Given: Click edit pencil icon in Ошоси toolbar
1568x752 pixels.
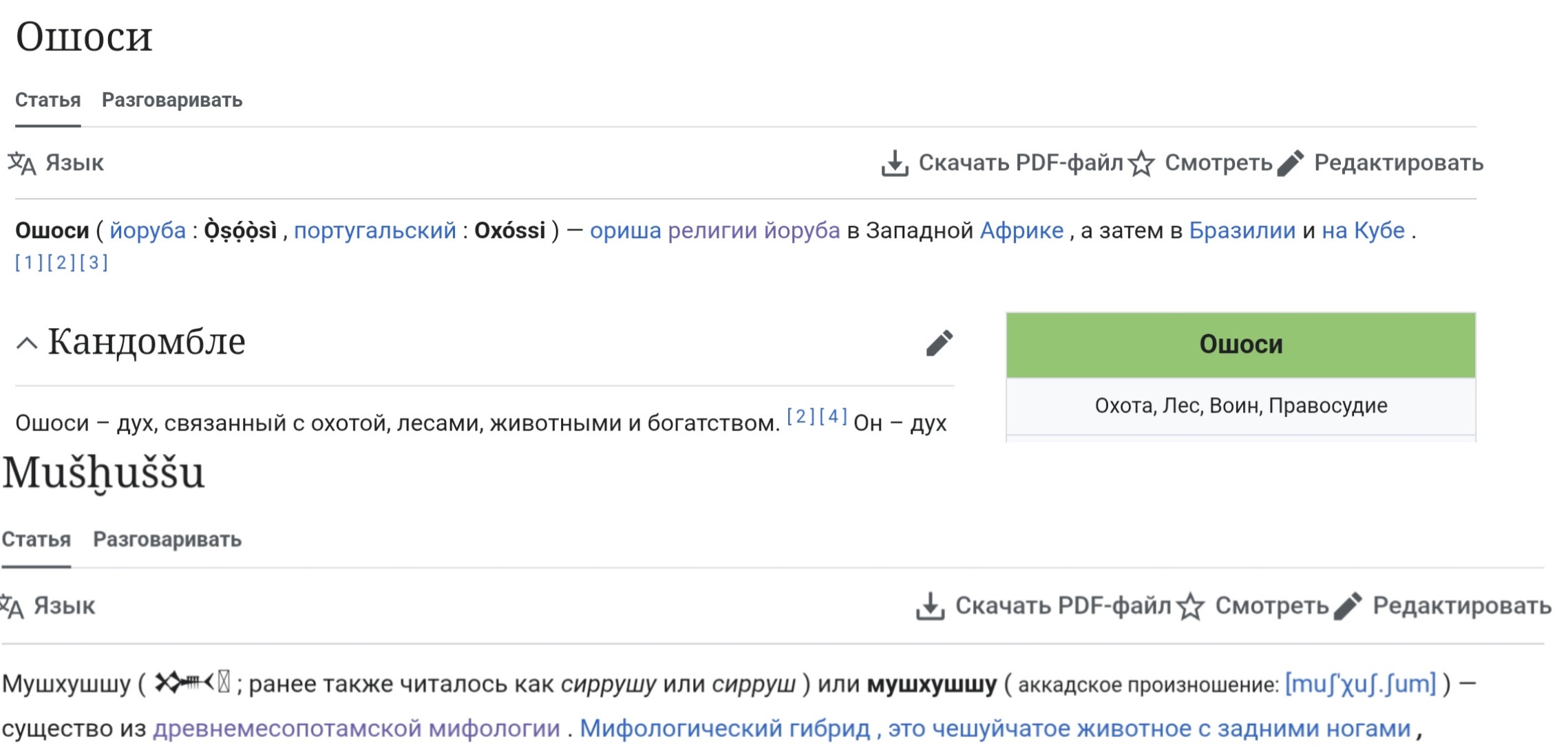Looking at the screenshot, I should [x=1290, y=163].
